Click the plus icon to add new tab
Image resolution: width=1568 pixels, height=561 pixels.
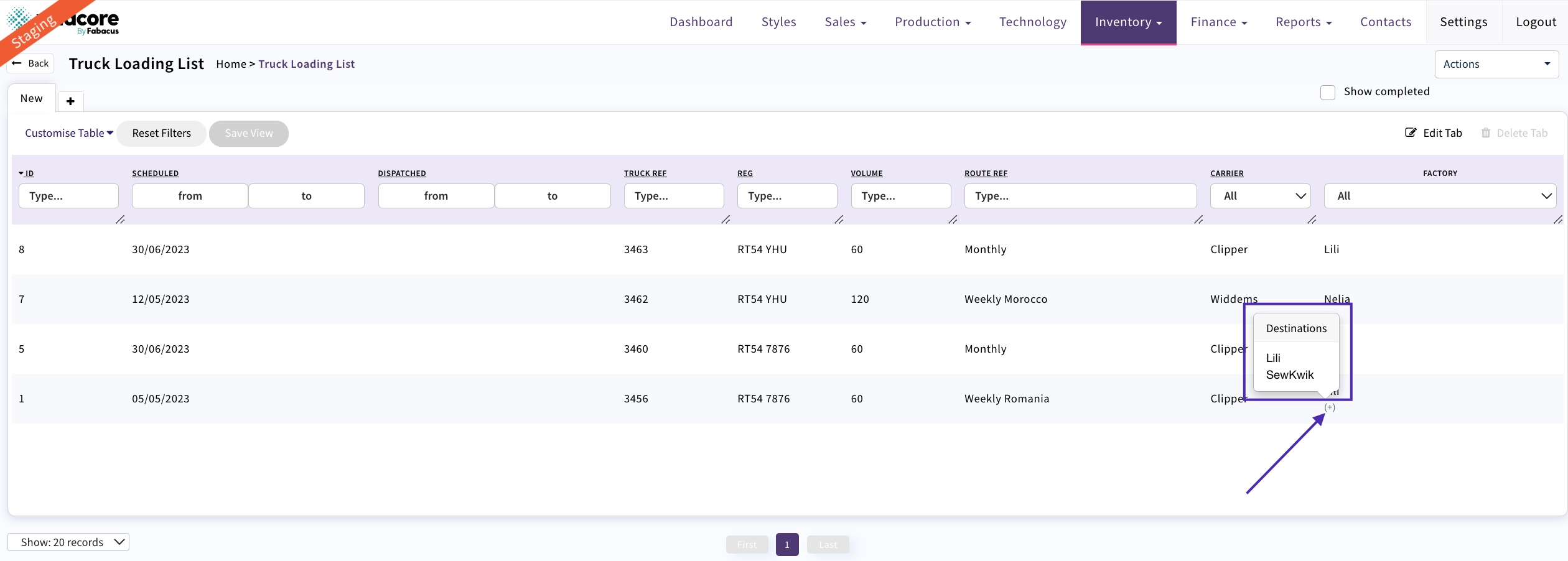[70, 101]
